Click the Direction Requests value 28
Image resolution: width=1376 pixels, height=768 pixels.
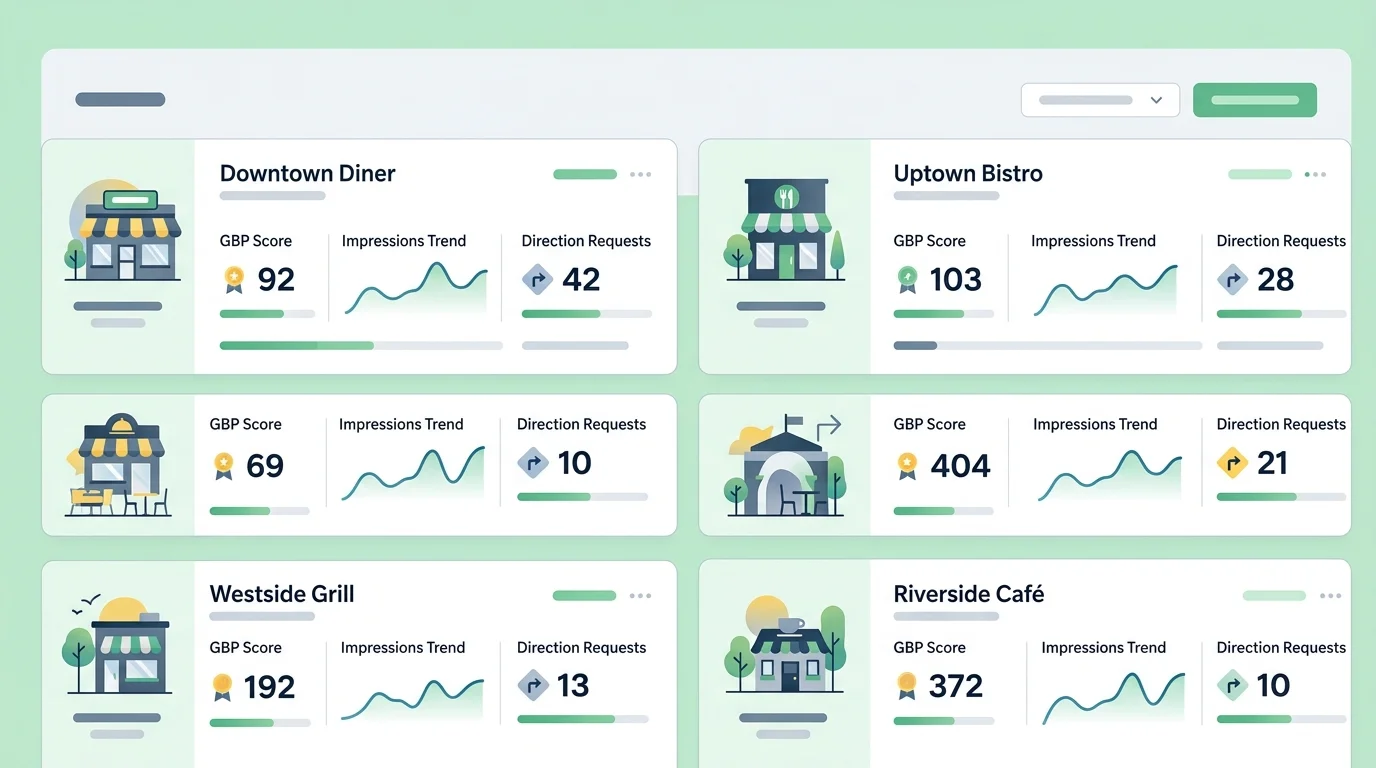coord(1276,280)
